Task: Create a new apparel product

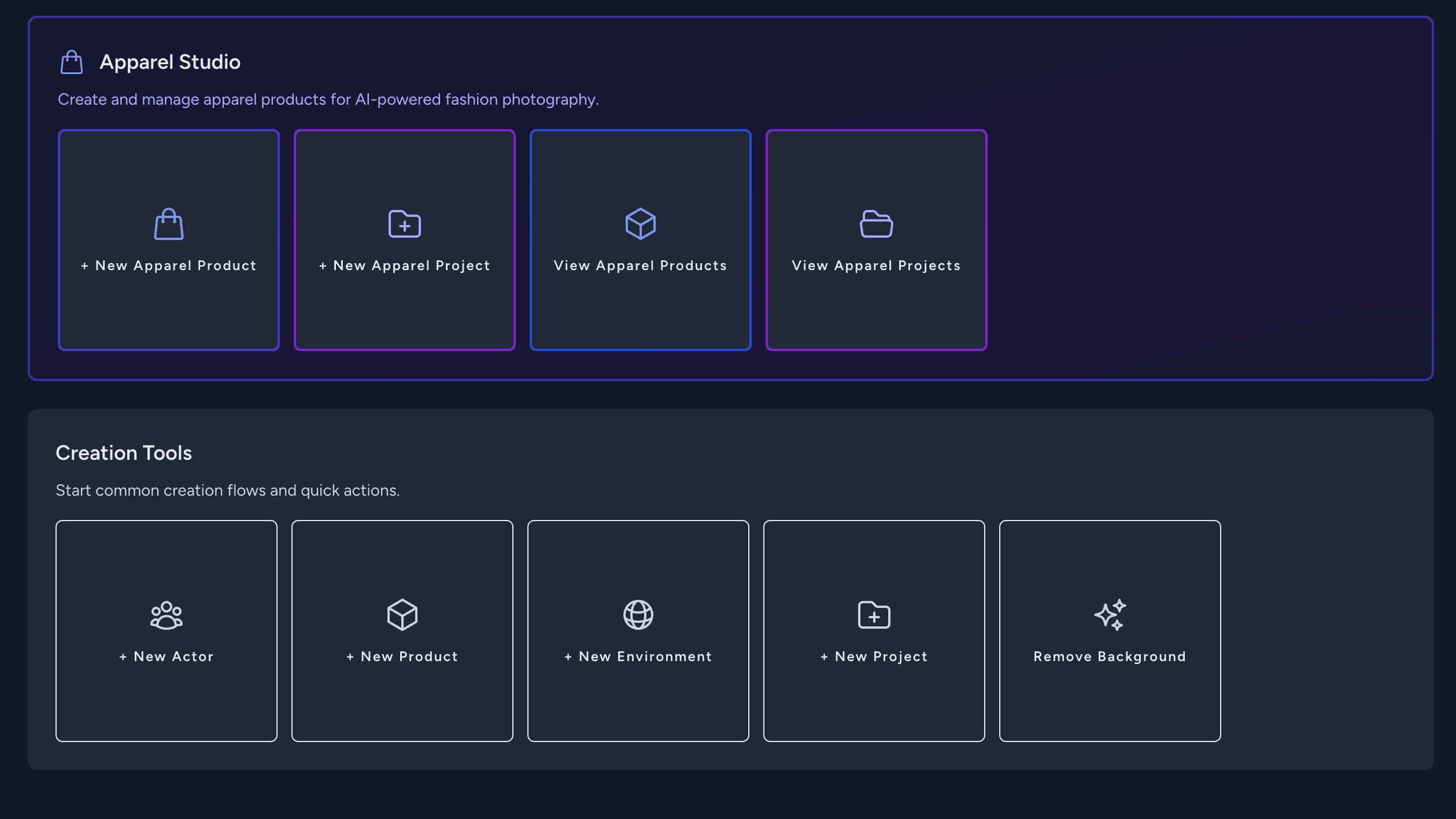Action: [169, 240]
